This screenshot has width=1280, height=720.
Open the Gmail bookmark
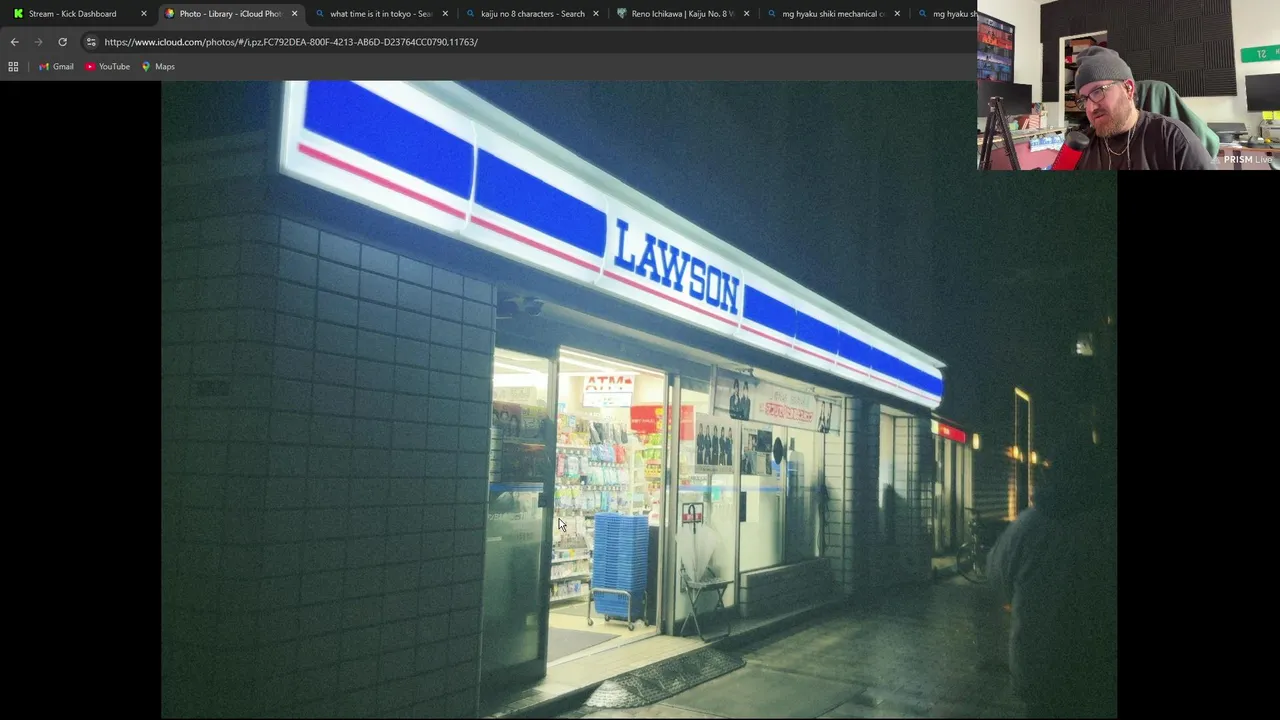tap(56, 67)
